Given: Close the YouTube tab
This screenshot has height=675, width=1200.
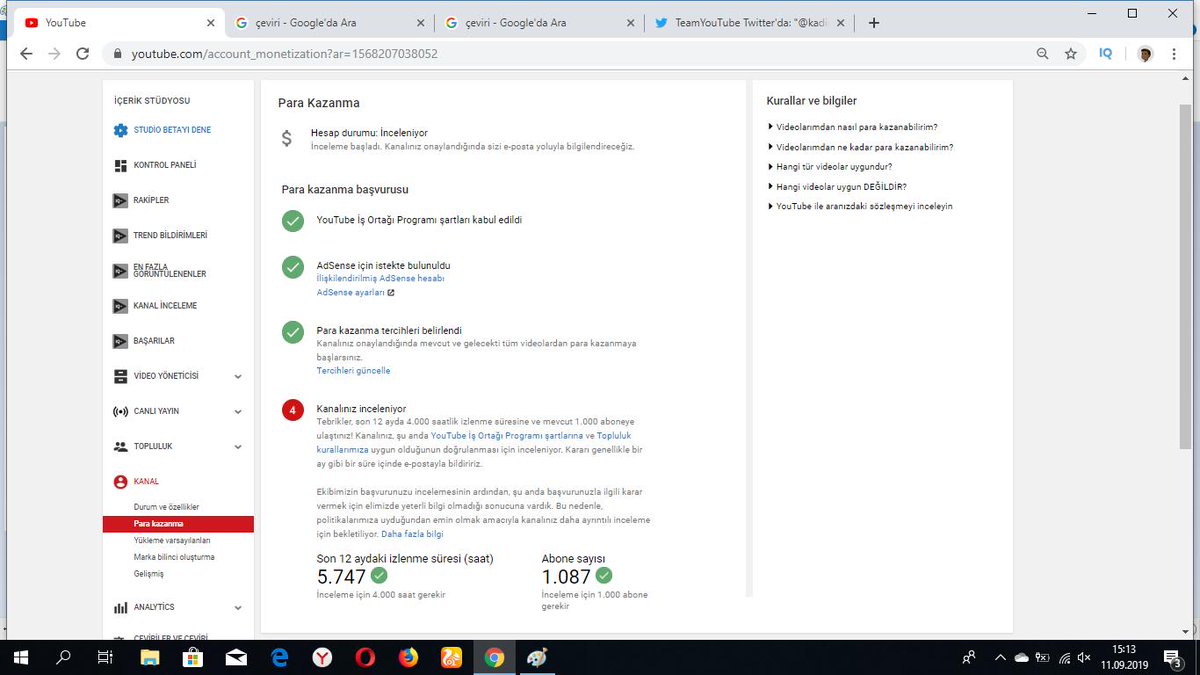Looking at the screenshot, I should pos(210,23).
